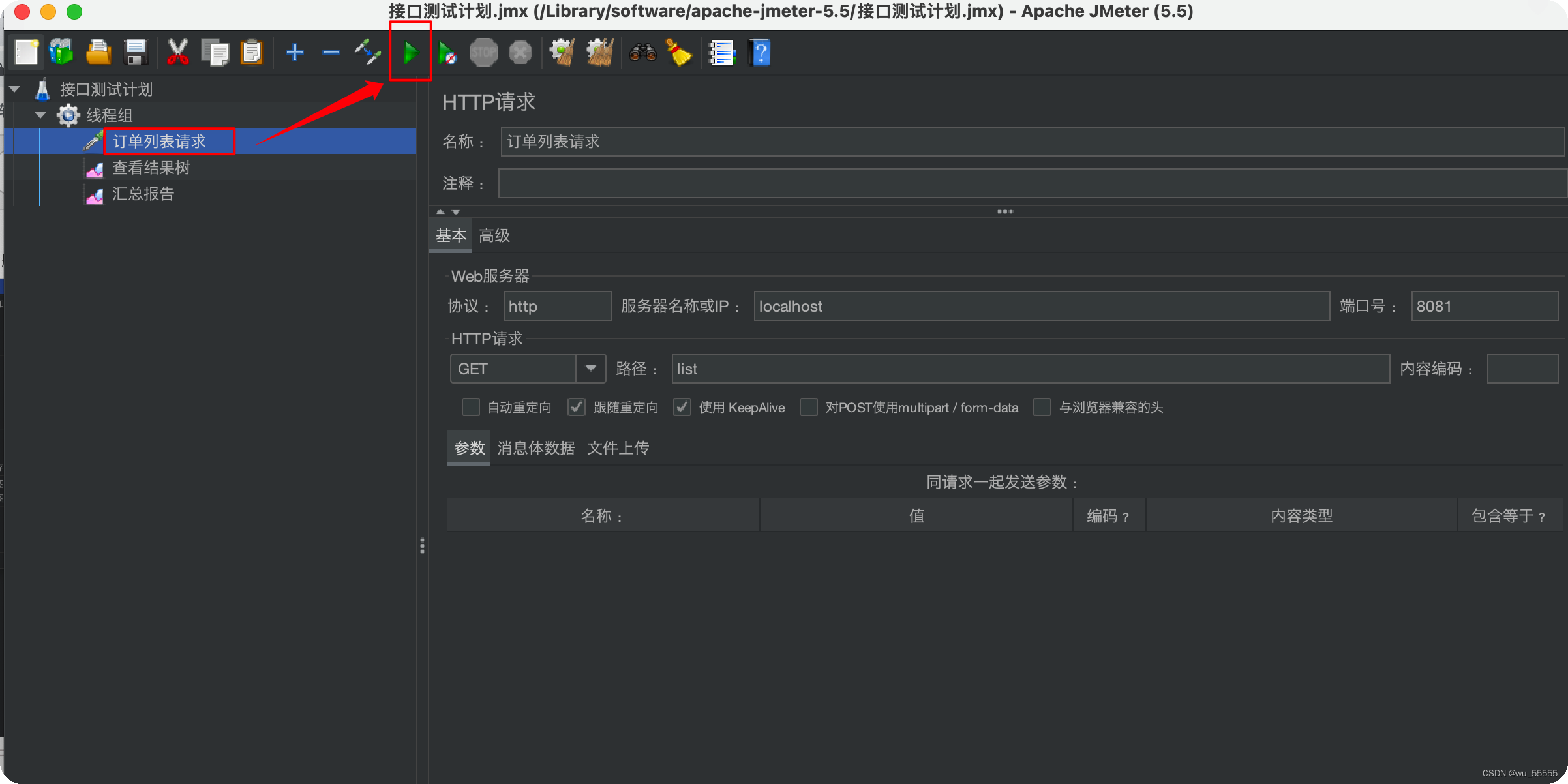Click the 名称 name input field

pyautogui.click(x=1033, y=142)
